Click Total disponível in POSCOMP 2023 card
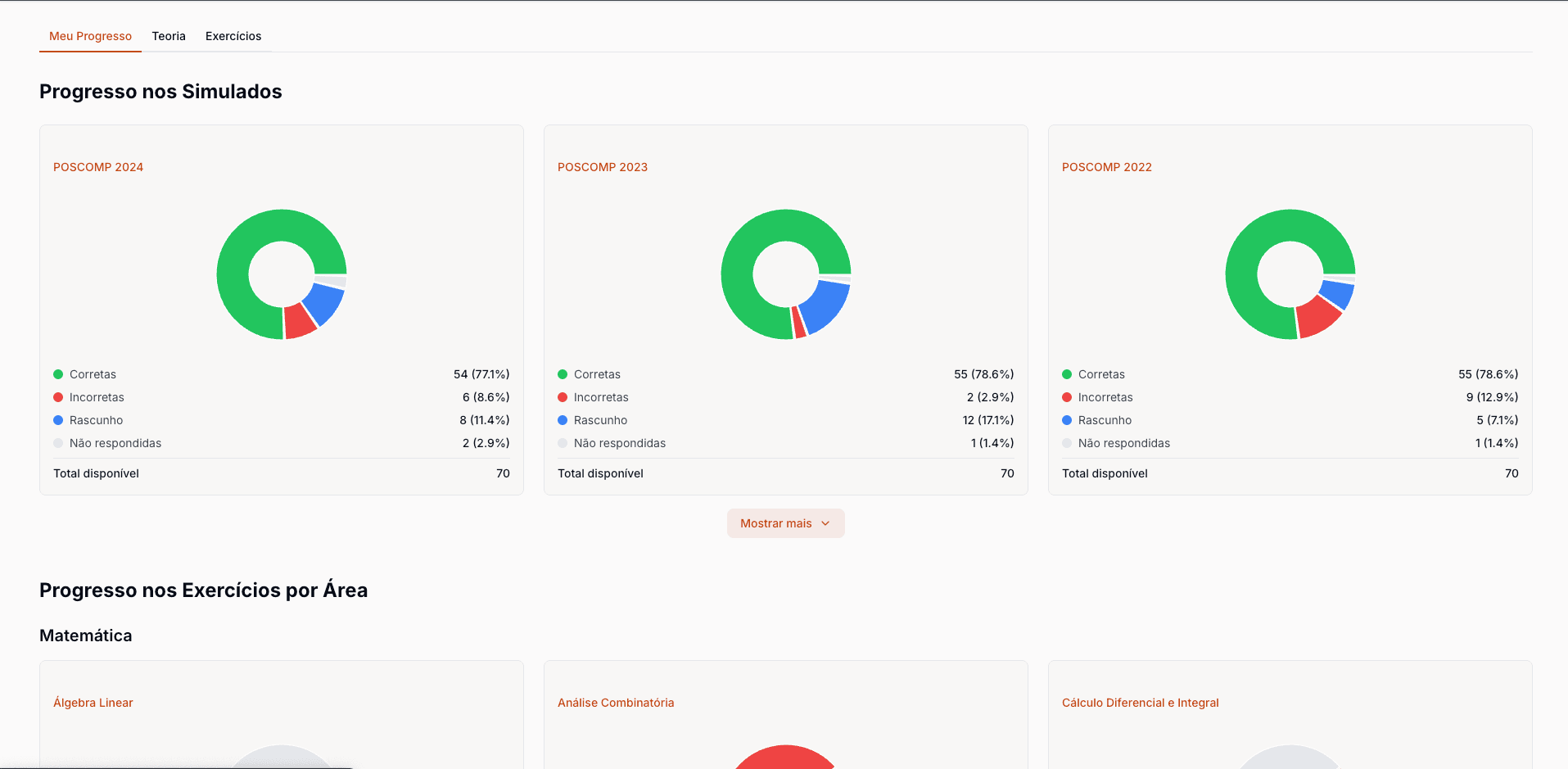The image size is (1568, 769). coord(600,473)
